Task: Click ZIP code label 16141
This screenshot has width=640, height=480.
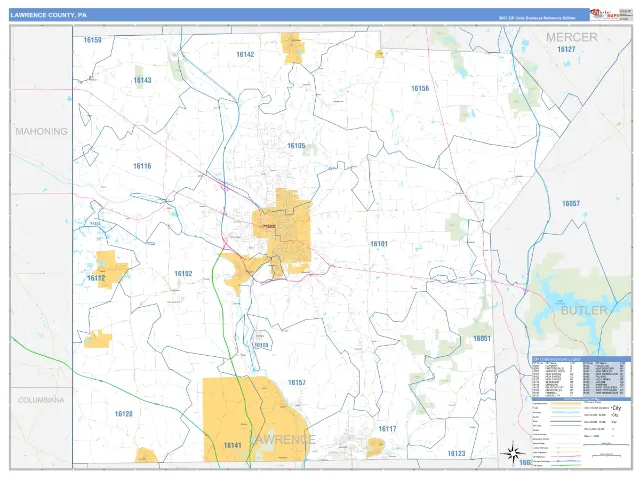Action: 232,445
